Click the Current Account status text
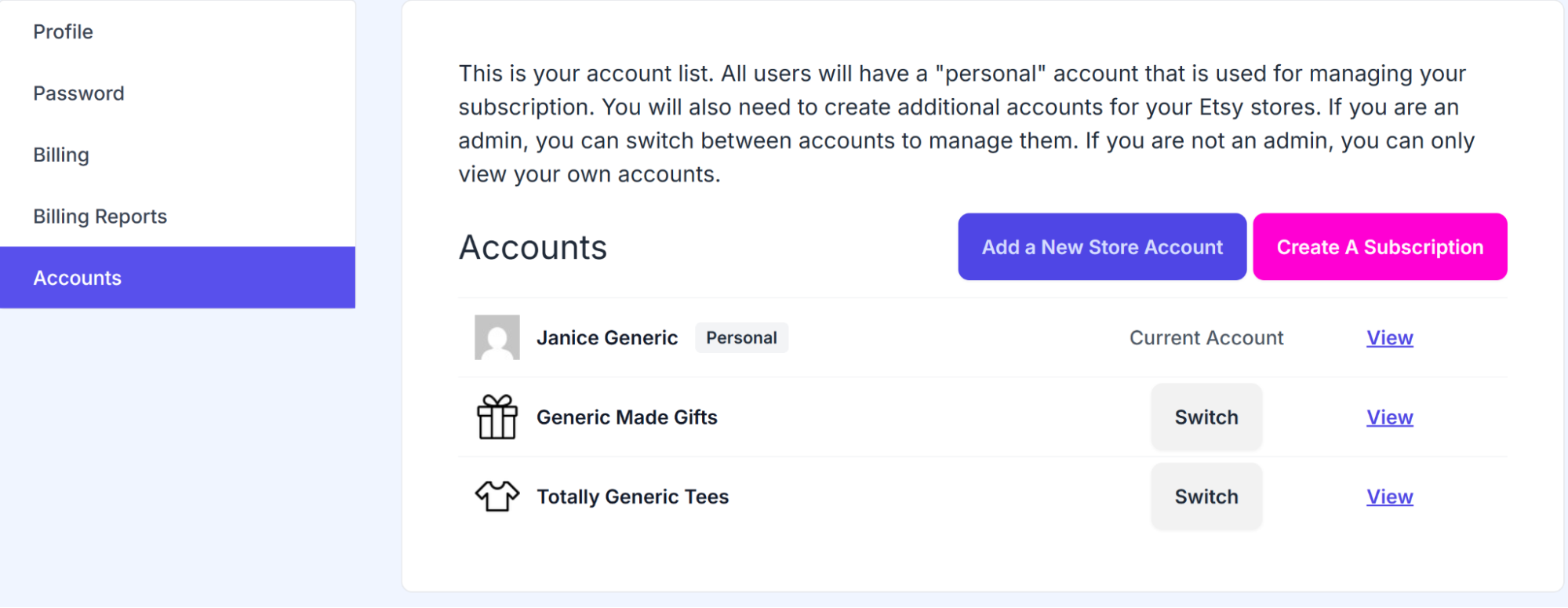Viewport: 1568px width, 608px height. coord(1206,338)
